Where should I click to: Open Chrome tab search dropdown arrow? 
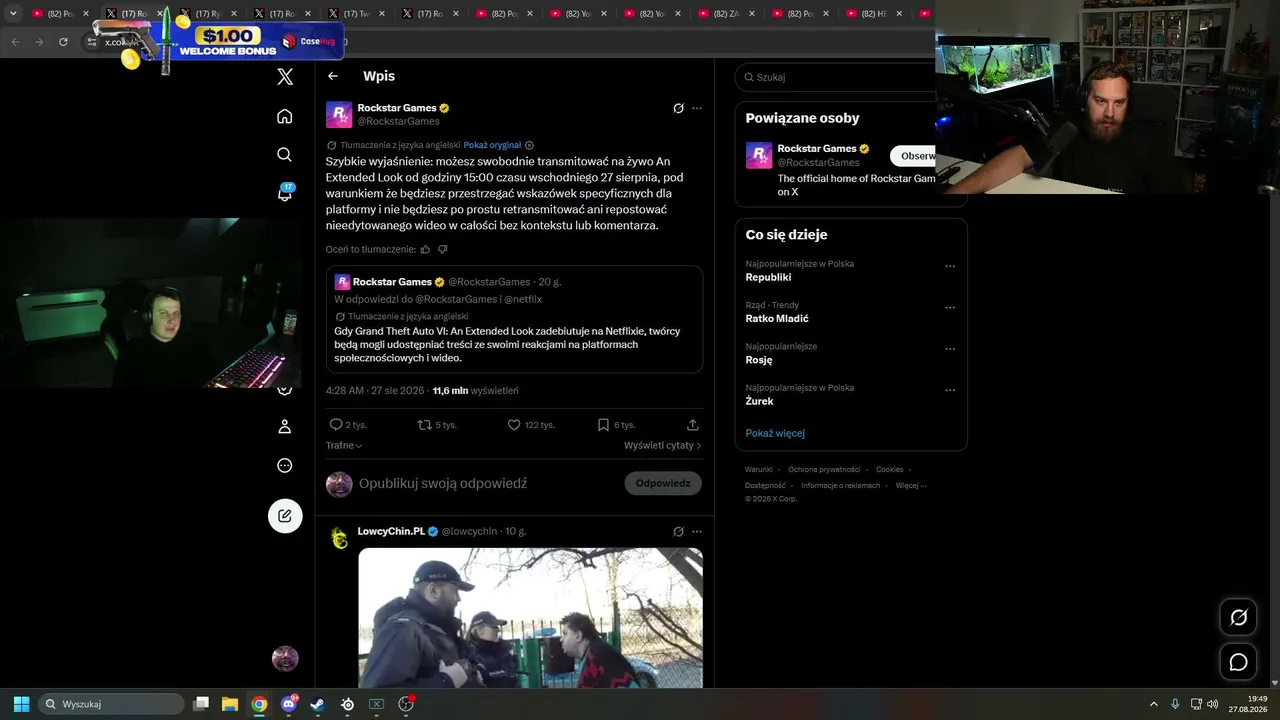click(13, 13)
